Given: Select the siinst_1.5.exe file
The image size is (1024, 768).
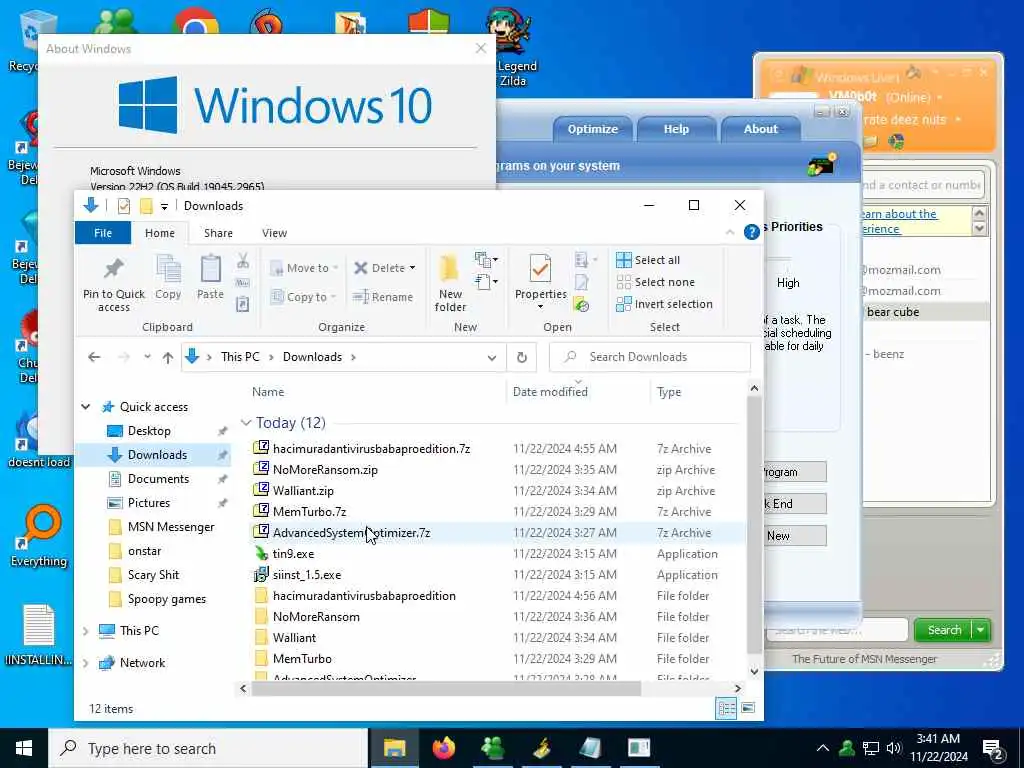Looking at the screenshot, I should tap(307, 575).
